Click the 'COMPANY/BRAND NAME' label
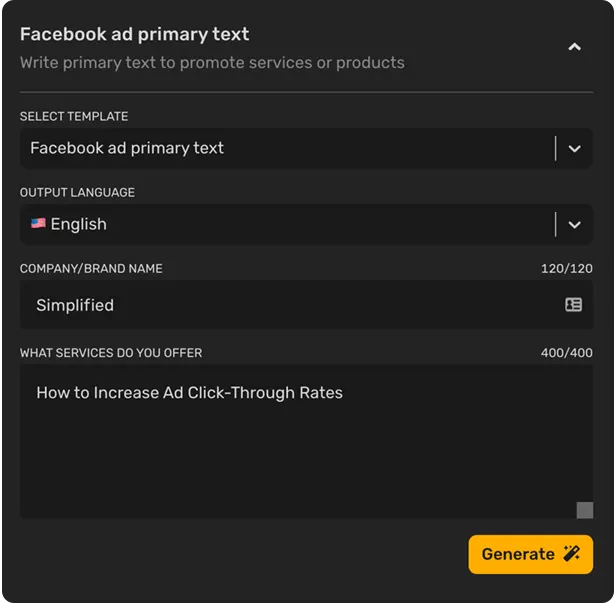The width and height of the screenshot is (616, 606). [x=91, y=269]
